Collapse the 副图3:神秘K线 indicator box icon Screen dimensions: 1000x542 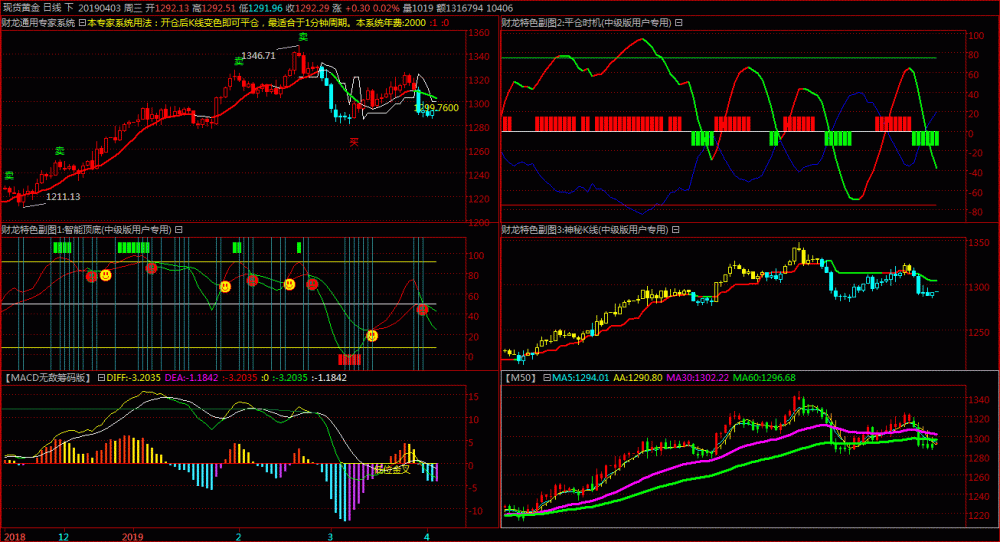[675, 230]
